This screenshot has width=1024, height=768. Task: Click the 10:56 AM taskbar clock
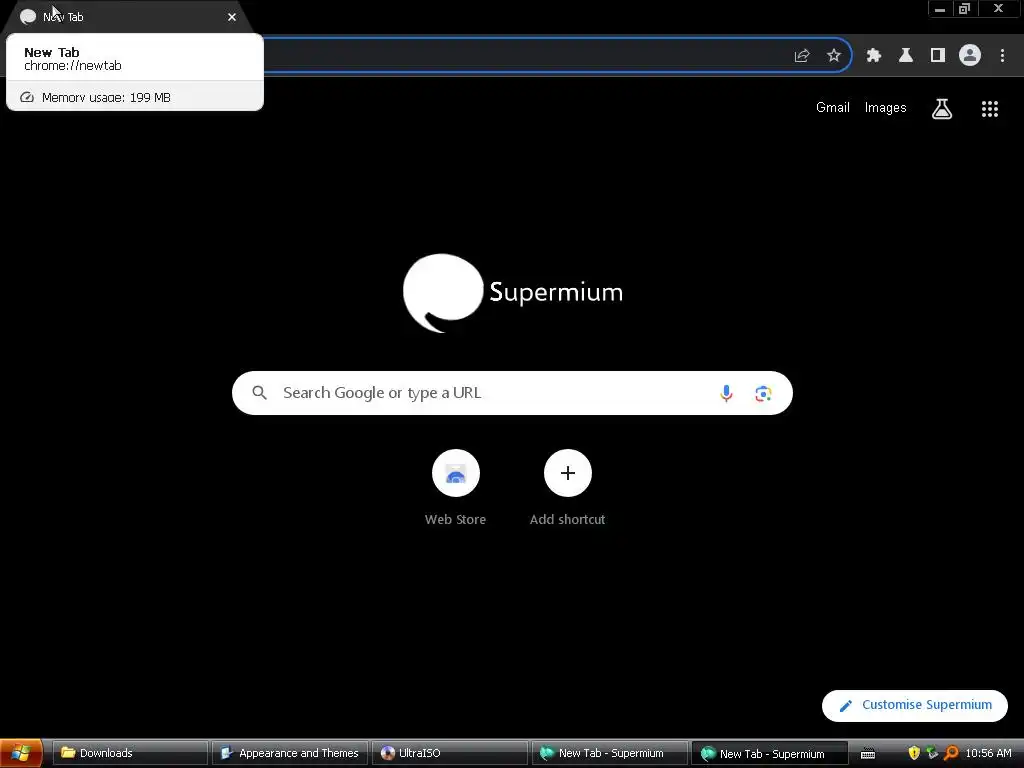(988, 753)
